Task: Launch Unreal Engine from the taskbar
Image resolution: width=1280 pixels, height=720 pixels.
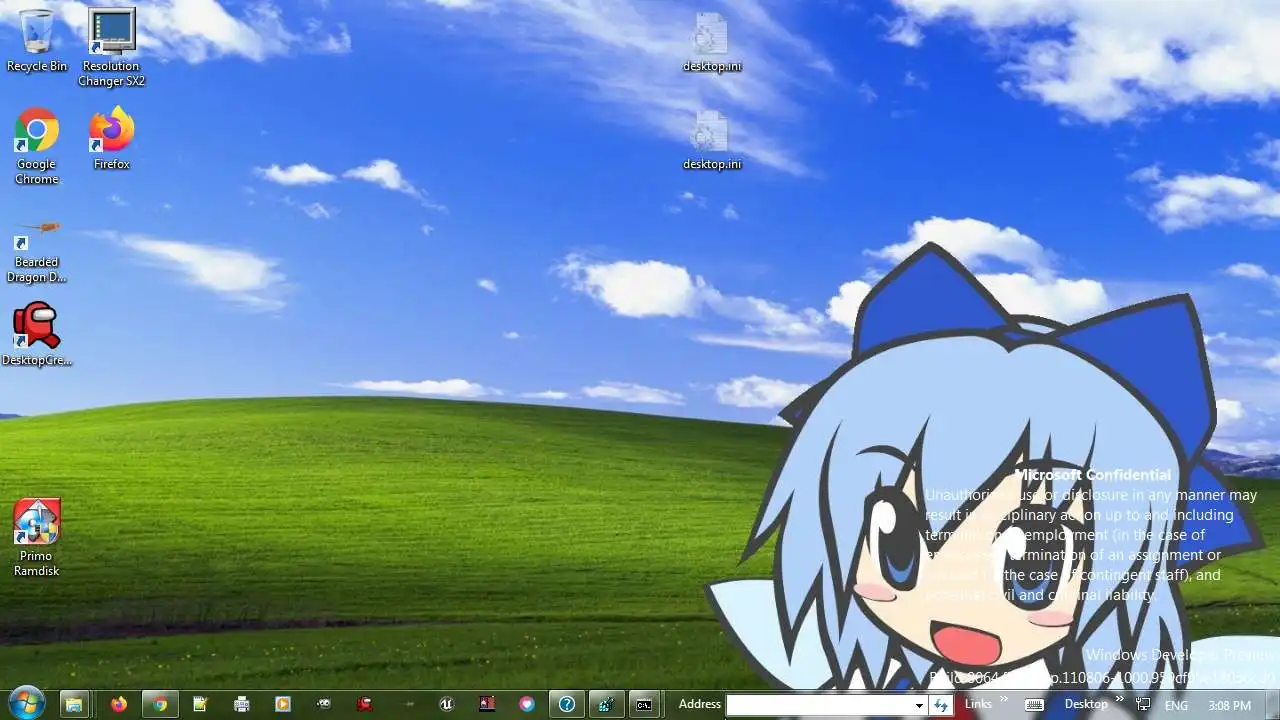Action: click(446, 704)
